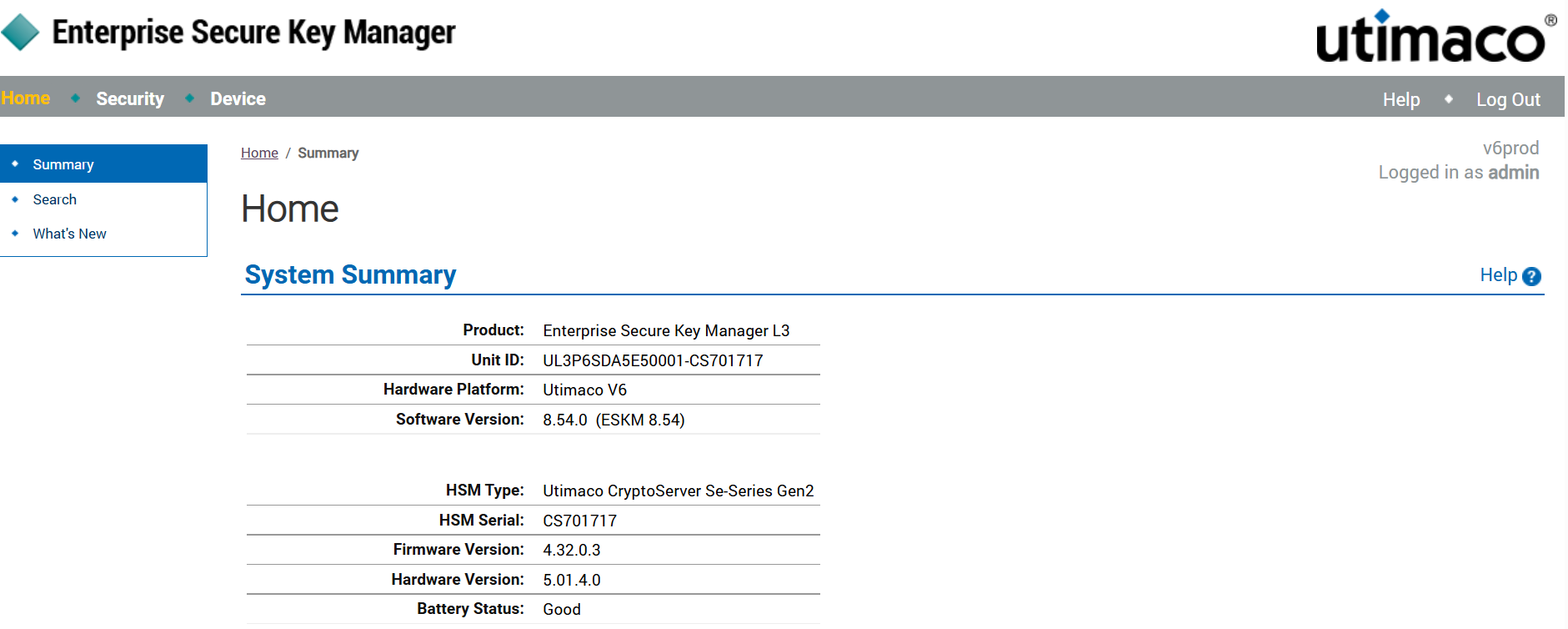Click the v6prod hostname text
Viewport: 1568px width, 629px height.
(x=1510, y=148)
